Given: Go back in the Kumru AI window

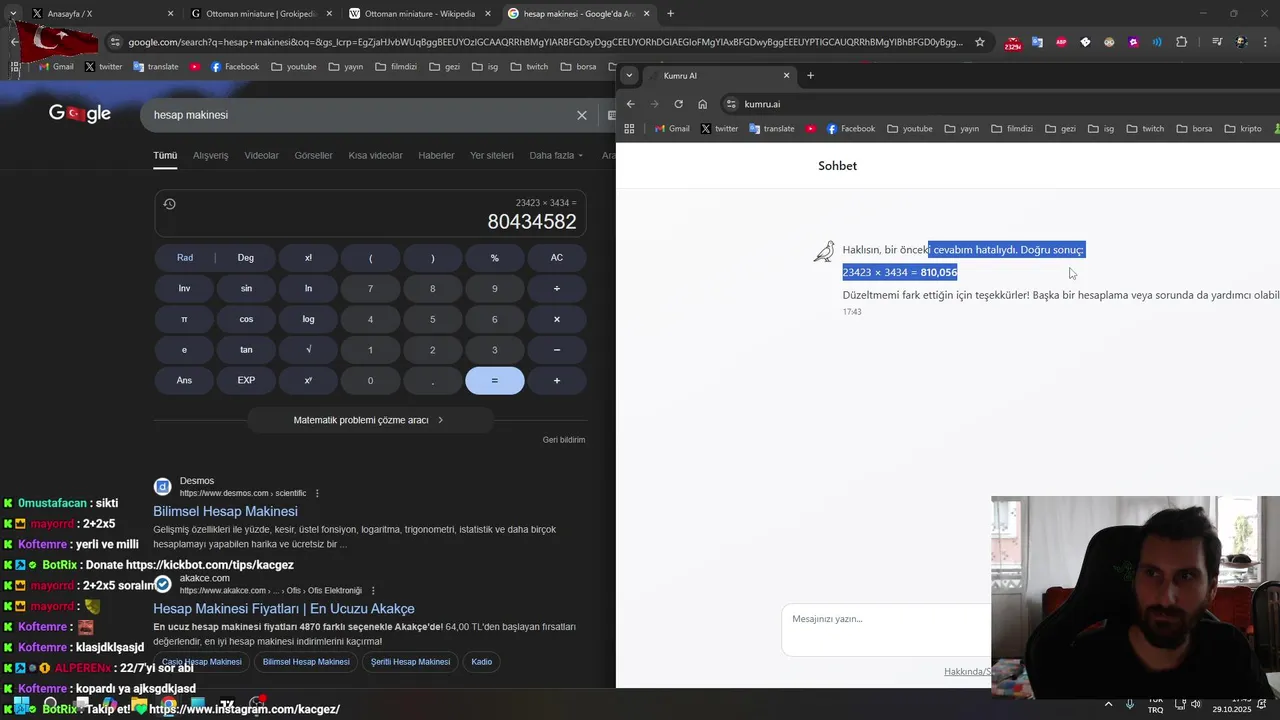Looking at the screenshot, I should coord(630,104).
